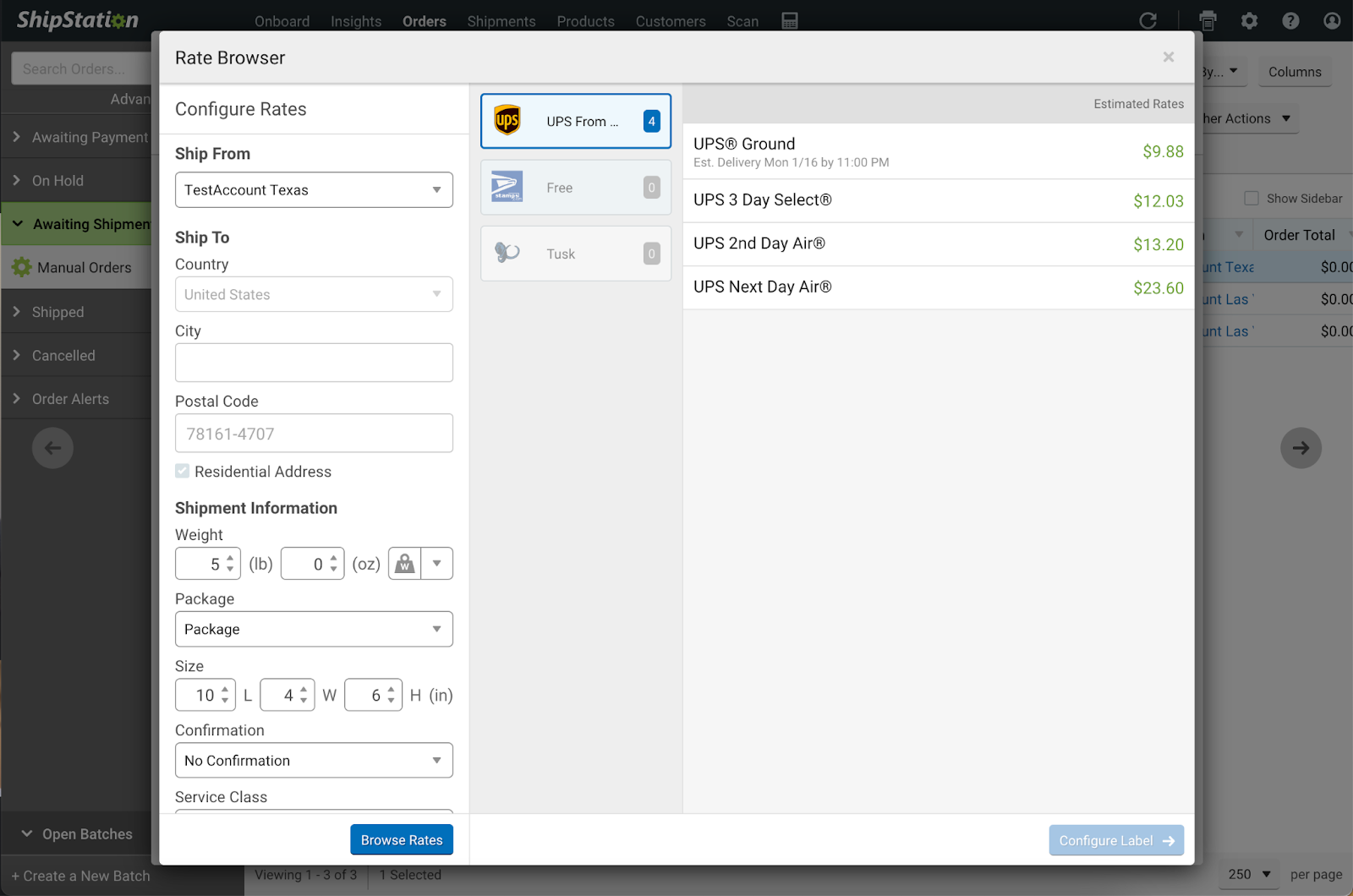Click the Length size field

tap(205, 695)
